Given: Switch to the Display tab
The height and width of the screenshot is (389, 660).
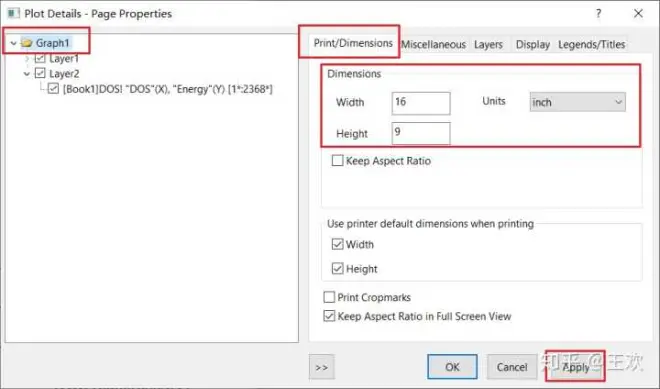Looking at the screenshot, I should (x=533, y=44).
